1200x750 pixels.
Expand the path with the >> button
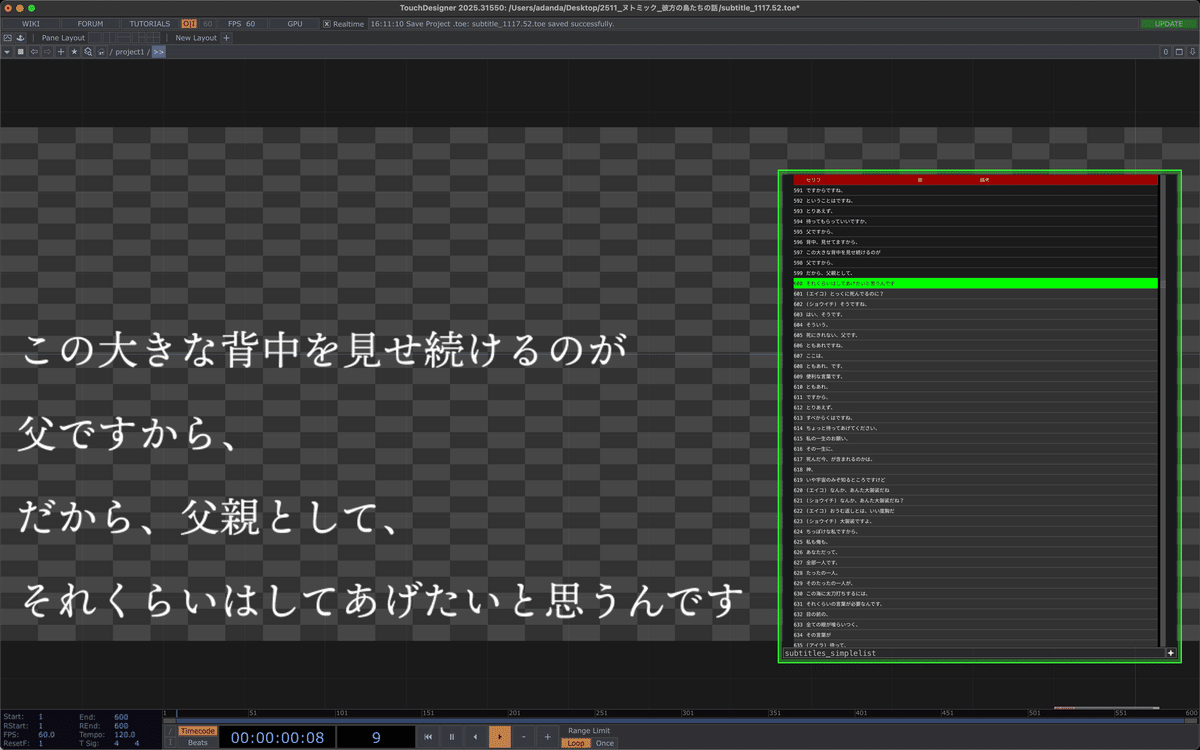pyautogui.click(x=159, y=52)
